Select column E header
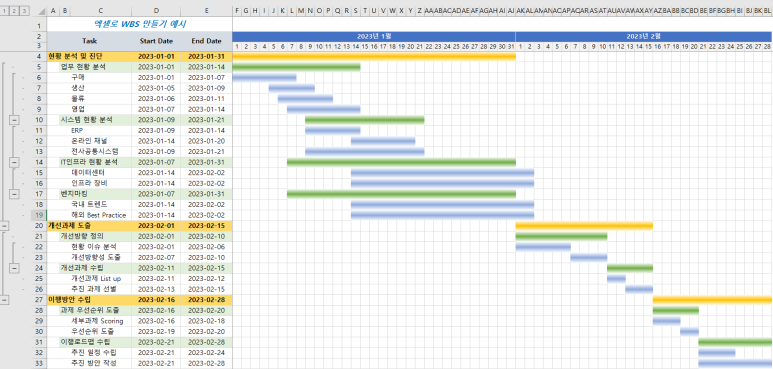The height and width of the screenshot is (369, 773). point(207,11)
